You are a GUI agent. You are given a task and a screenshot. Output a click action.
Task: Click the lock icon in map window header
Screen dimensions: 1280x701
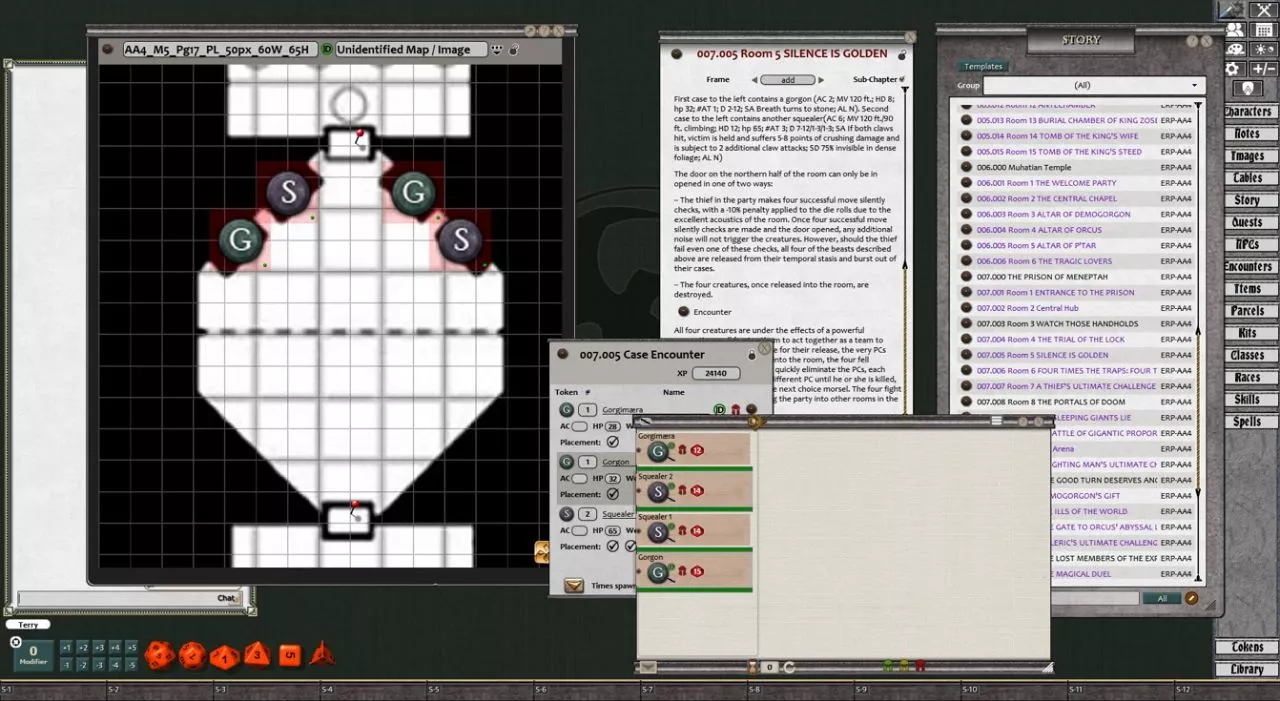coord(514,48)
